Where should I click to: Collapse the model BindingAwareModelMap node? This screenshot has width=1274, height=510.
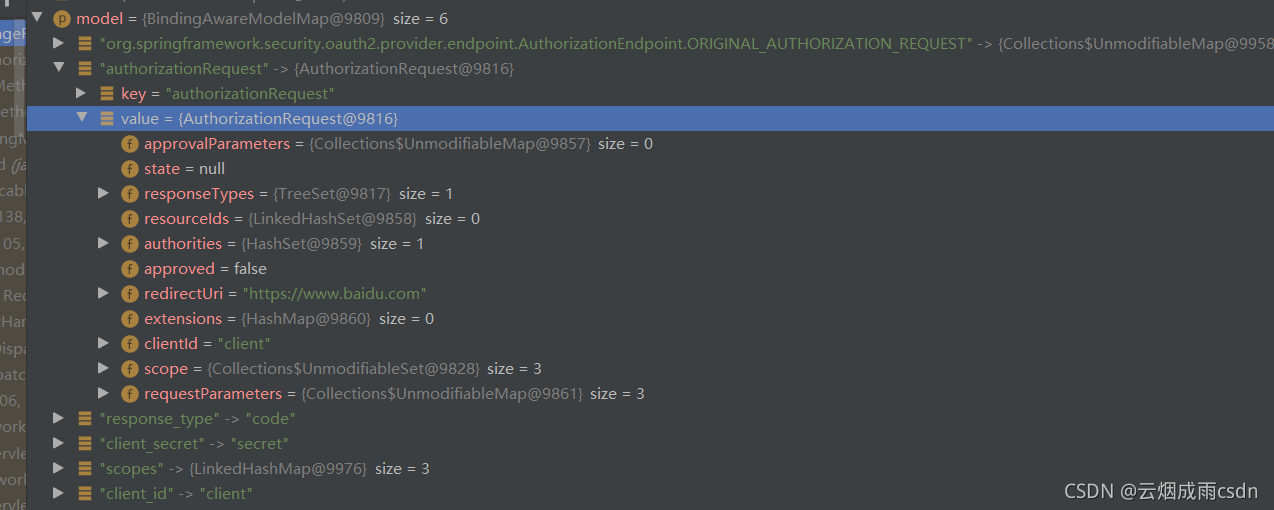tap(37, 18)
